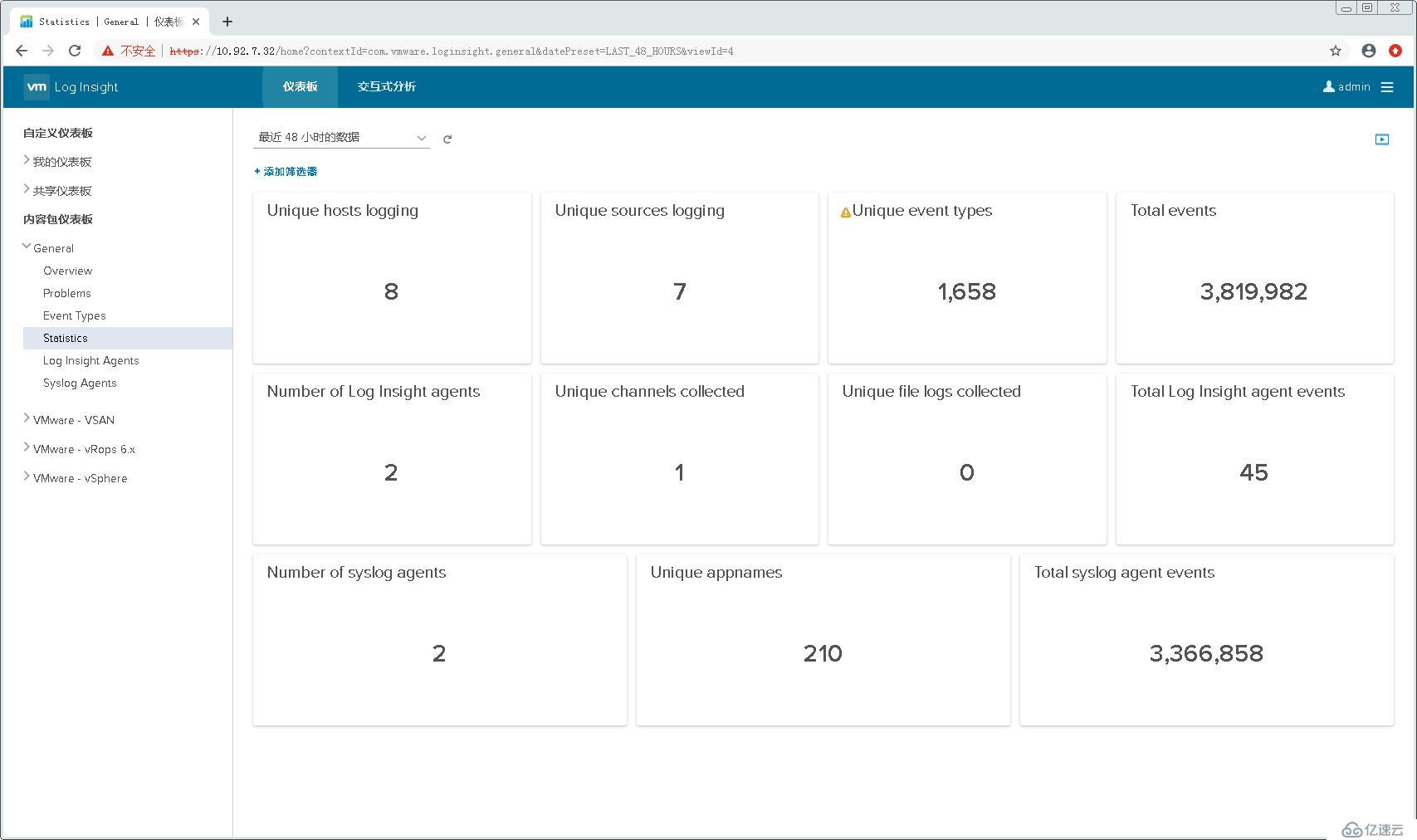Click the browser address bar URL

(x=451, y=51)
